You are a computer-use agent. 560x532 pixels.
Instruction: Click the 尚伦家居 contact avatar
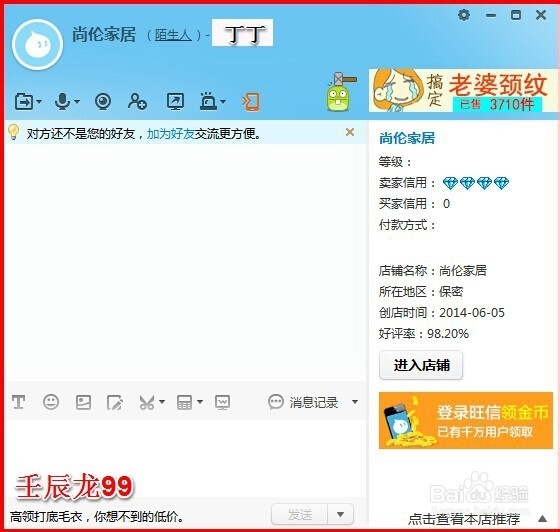tap(38, 45)
